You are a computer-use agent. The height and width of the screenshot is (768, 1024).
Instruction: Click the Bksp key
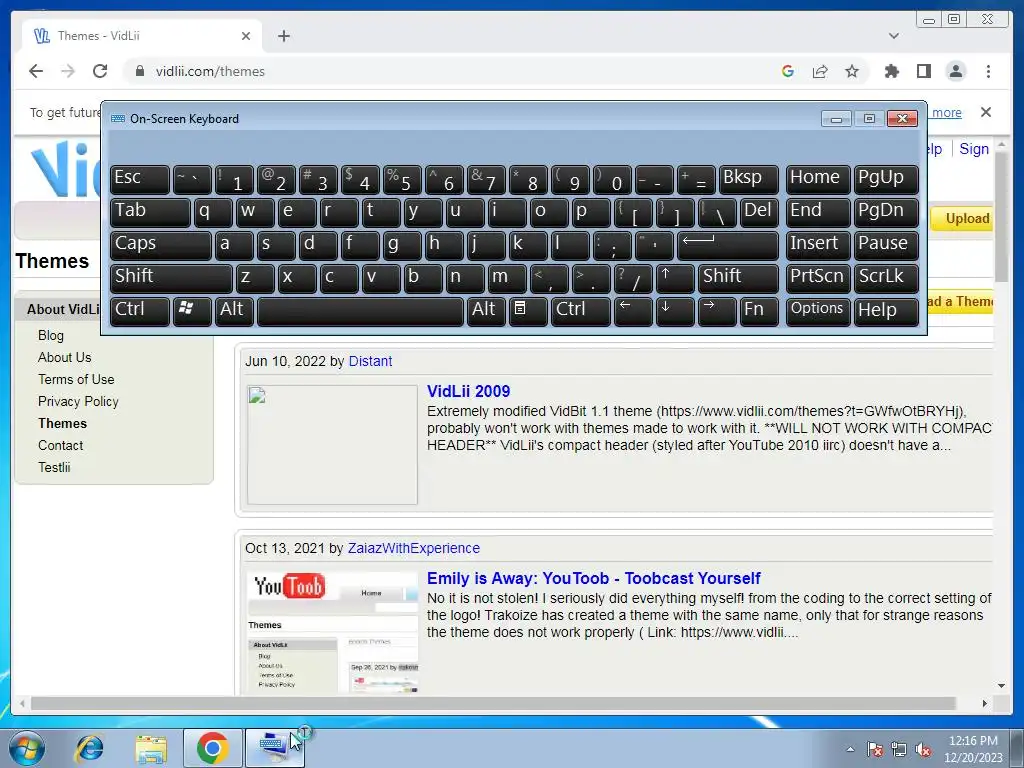pyautogui.click(x=748, y=179)
